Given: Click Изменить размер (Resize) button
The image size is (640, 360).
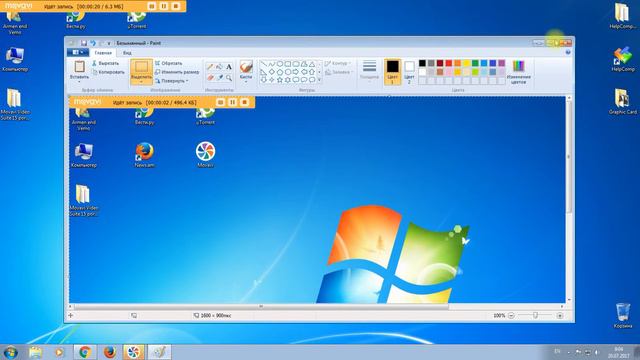Looking at the screenshot, I should click(177, 72).
